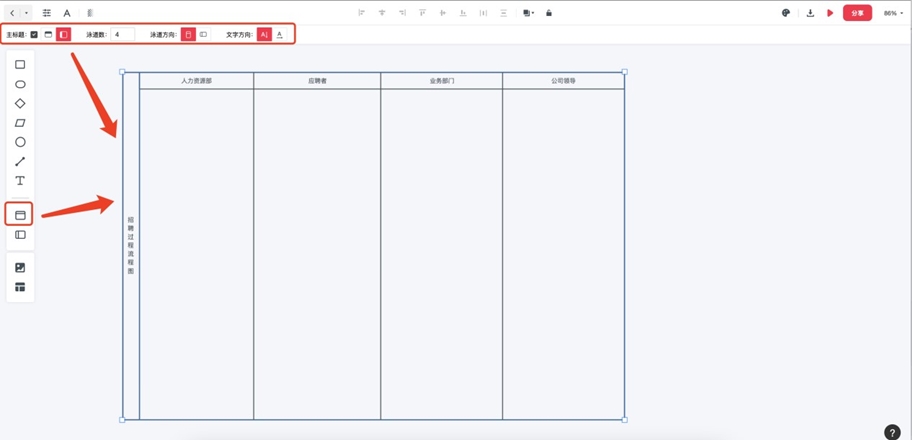Click the 泳道数 lane count field

123,34
